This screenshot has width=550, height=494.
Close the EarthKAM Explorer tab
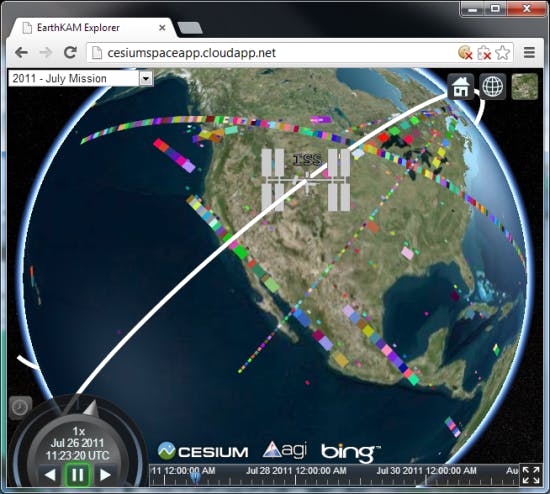(162, 28)
